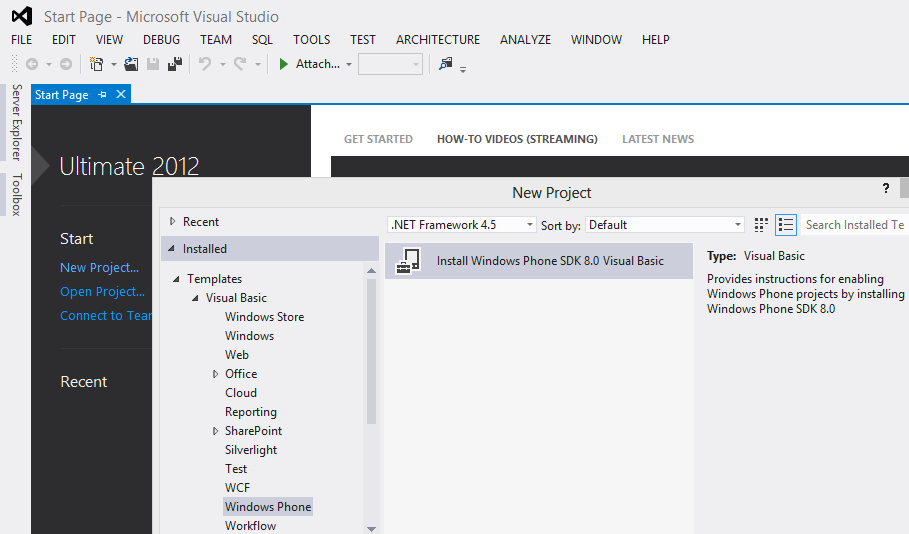Select Web template category

(x=237, y=355)
